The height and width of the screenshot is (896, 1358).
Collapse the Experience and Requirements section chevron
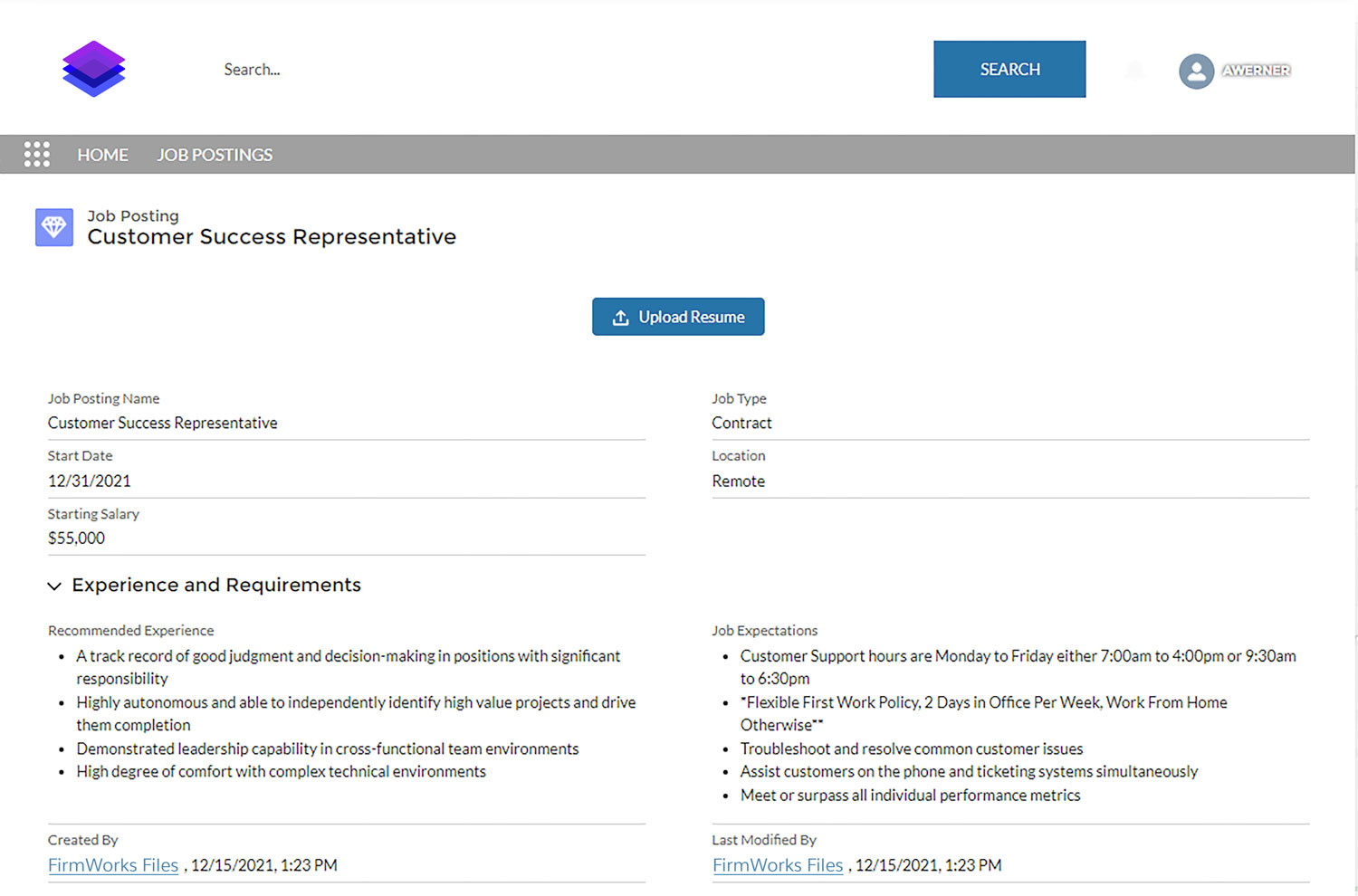[54, 586]
